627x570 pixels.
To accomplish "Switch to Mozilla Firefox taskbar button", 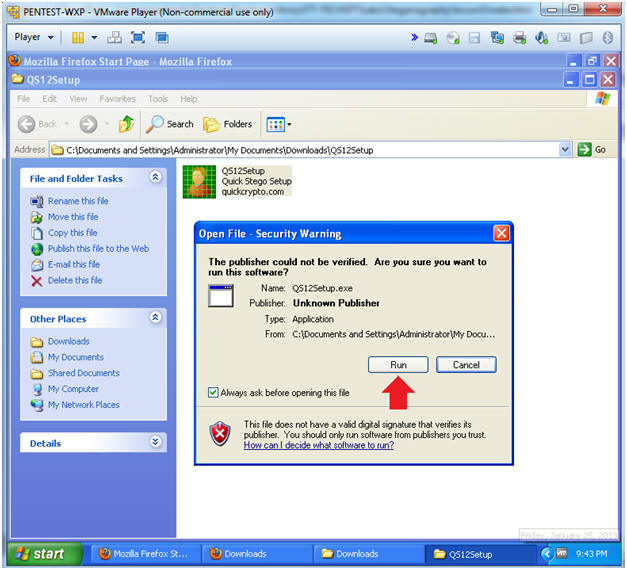I will [145, 554].
